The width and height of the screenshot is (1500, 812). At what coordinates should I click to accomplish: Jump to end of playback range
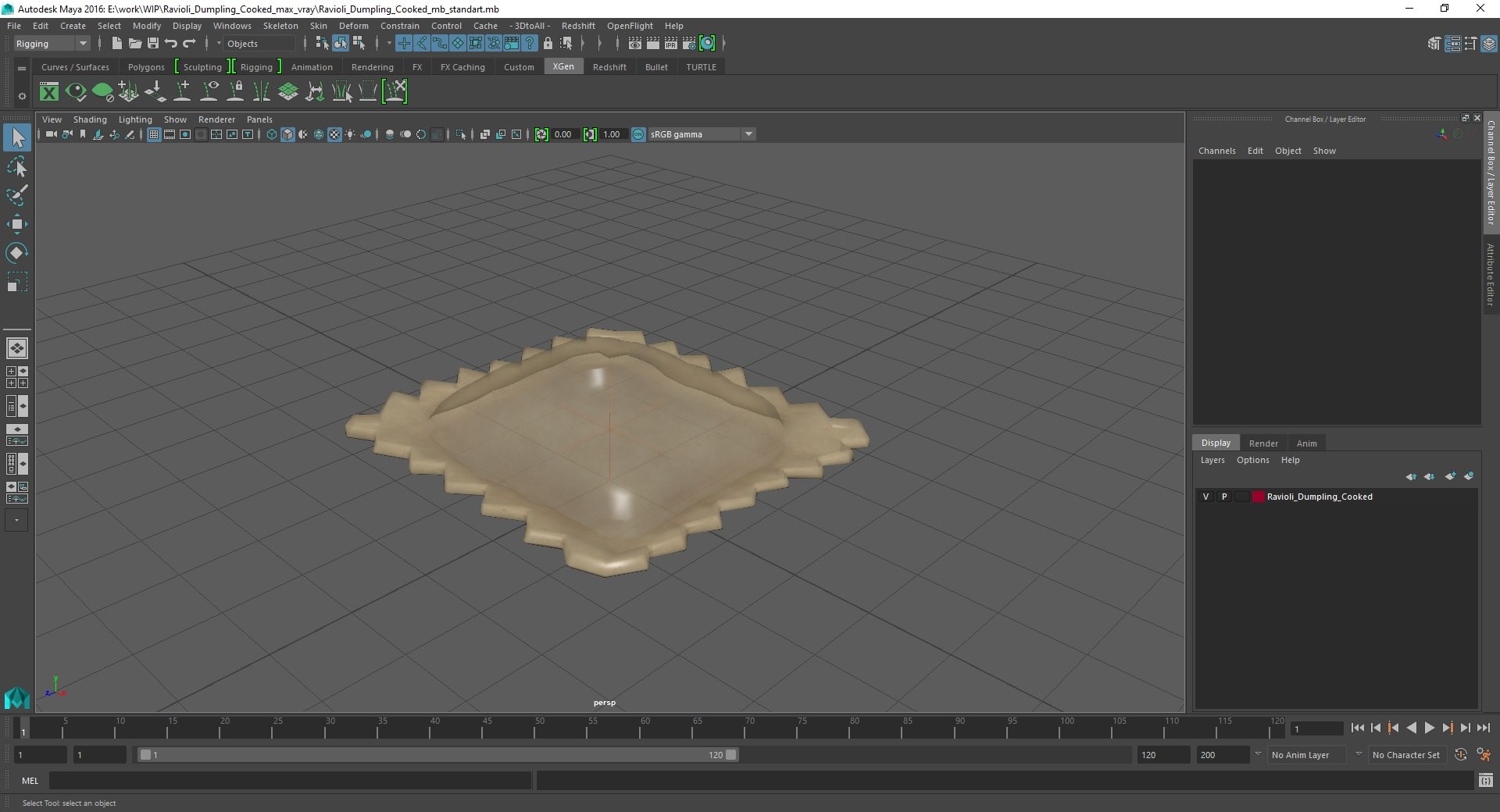pos(1483,728)
